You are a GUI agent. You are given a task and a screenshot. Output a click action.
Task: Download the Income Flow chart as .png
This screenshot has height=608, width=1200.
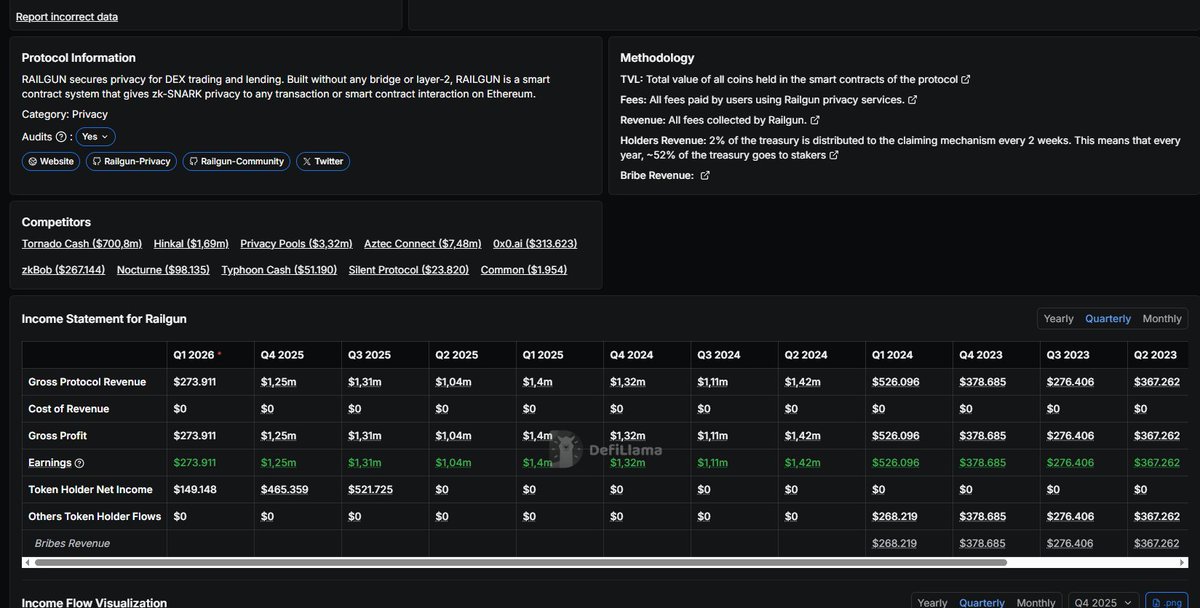(1166, 602)
